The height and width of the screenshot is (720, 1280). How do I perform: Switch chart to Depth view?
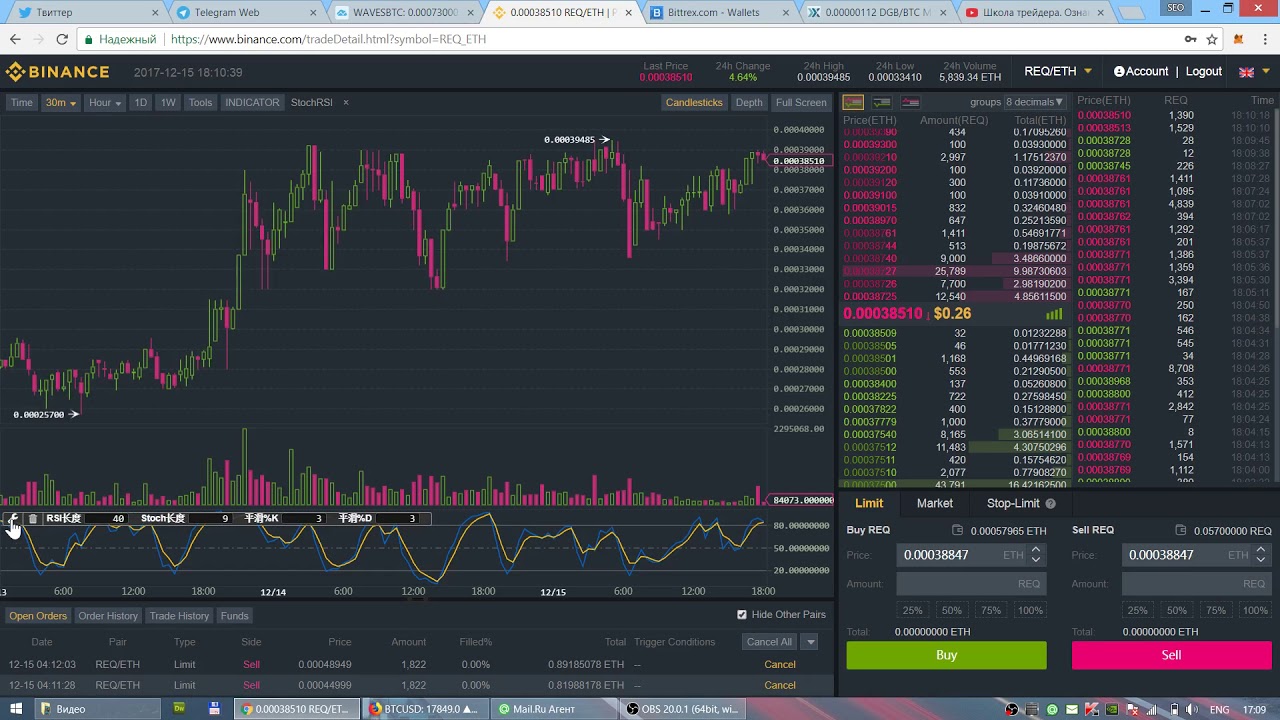(749, 102)
